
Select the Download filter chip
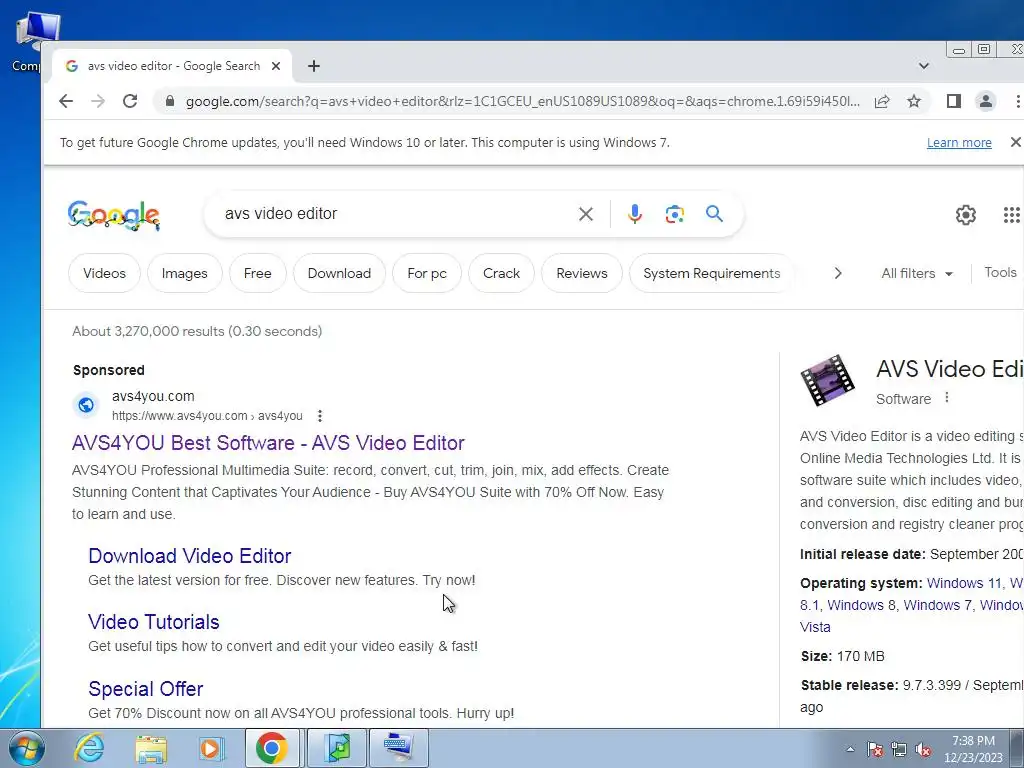coord(339,274)
